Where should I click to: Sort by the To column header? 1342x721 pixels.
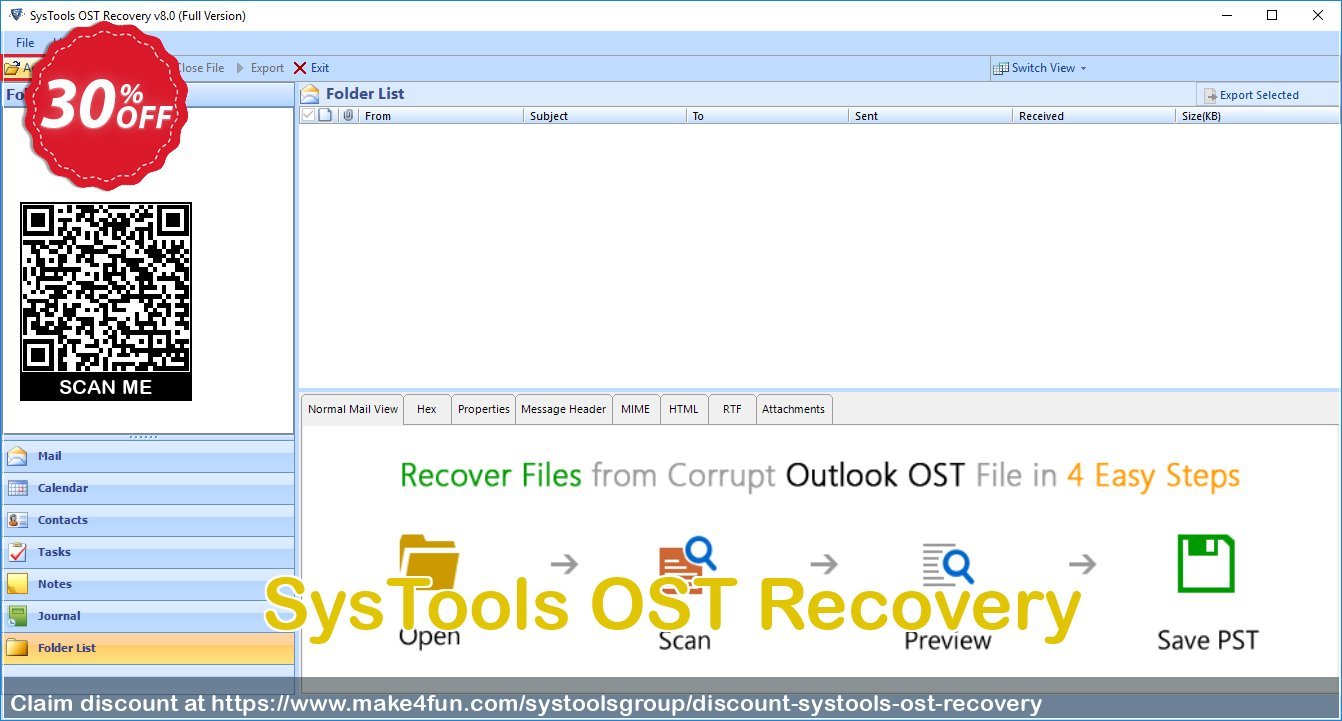[x=767, y=116]
